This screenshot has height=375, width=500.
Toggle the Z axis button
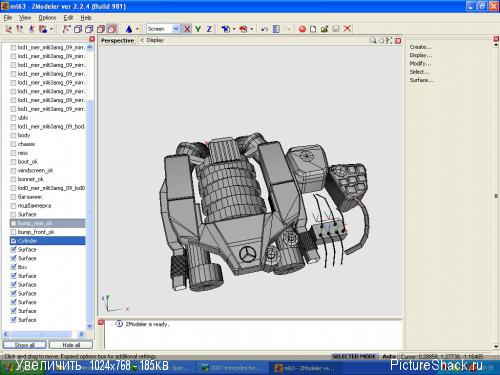pos(209,29)
